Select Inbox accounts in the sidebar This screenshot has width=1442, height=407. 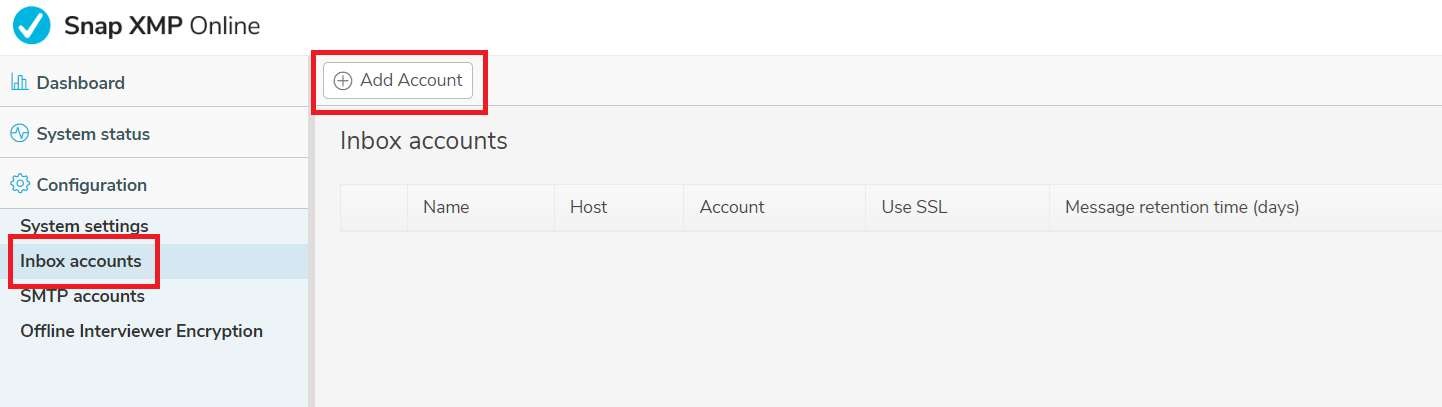click(81, 261)
